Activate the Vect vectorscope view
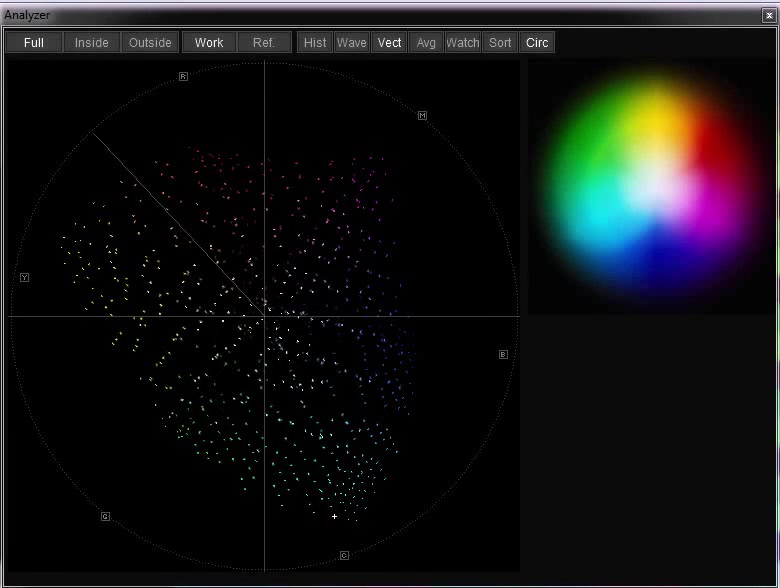This screenshot has height=588, width=780. (x=389, y=43)
